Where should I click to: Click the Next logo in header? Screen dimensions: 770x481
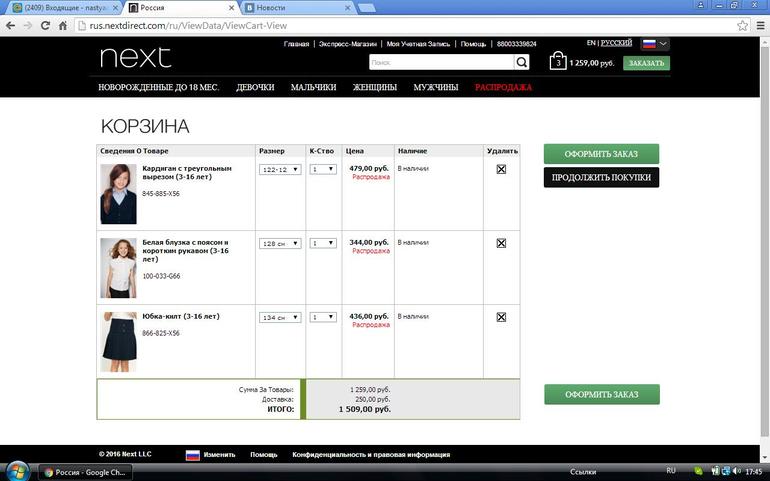pos(135,58)
